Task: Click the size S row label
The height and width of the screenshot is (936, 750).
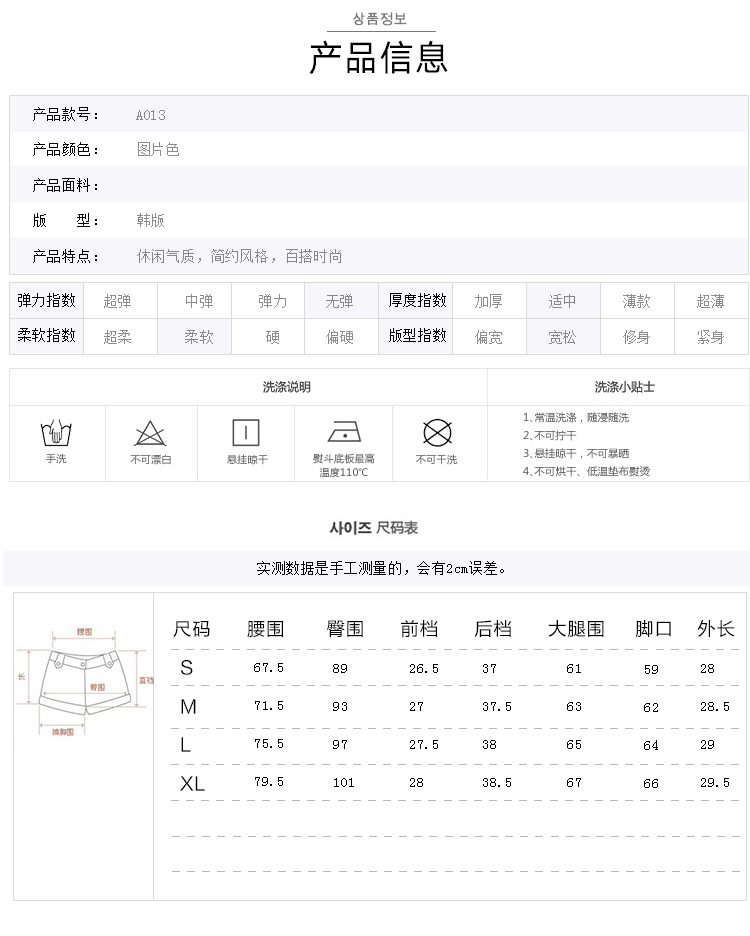Action: coord(187,668)
